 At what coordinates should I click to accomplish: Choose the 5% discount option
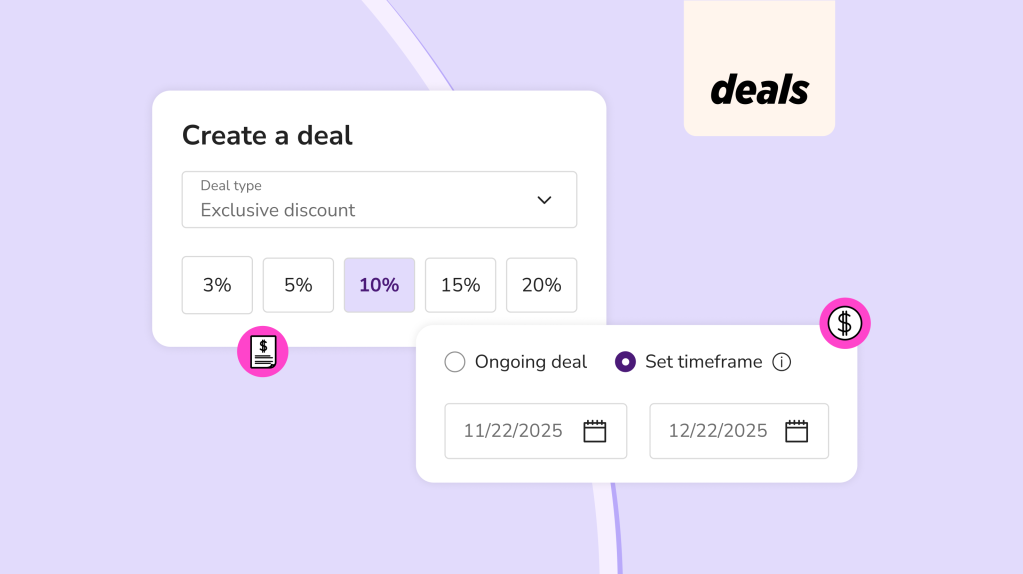pyautogui.click(x=298, y=285)
